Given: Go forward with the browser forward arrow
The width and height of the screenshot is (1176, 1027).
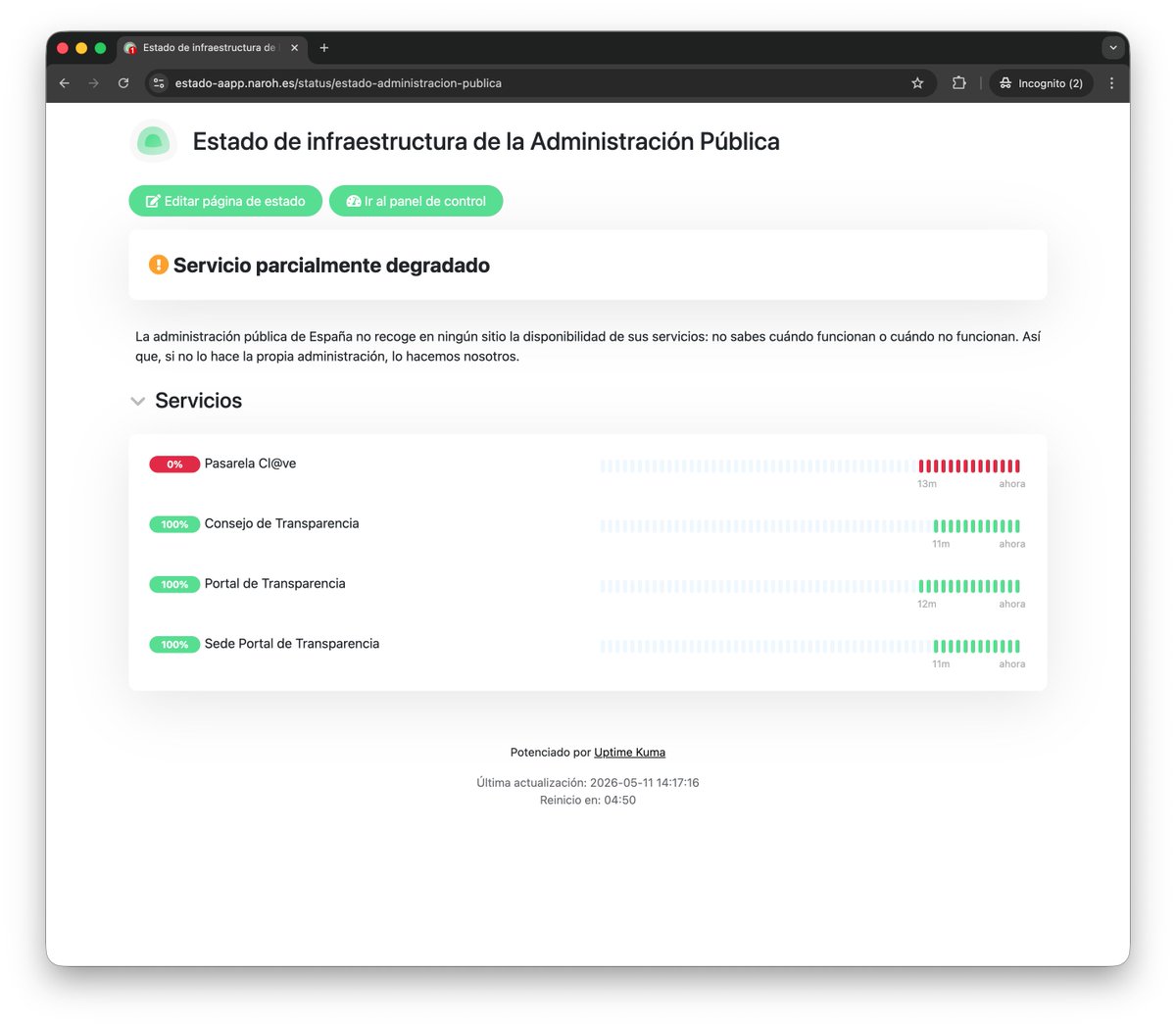Looking at the screenshot, I should pos(94,83).
